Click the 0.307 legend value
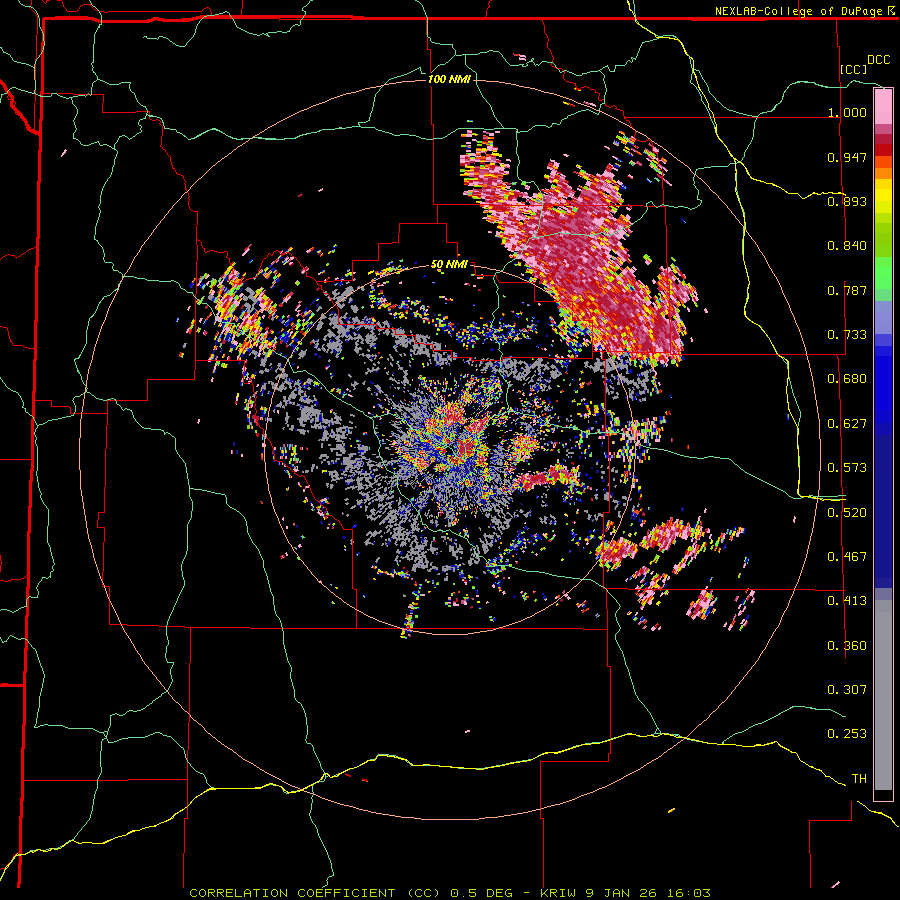Viewport: 900px width, 900px height. click(847, 689)
